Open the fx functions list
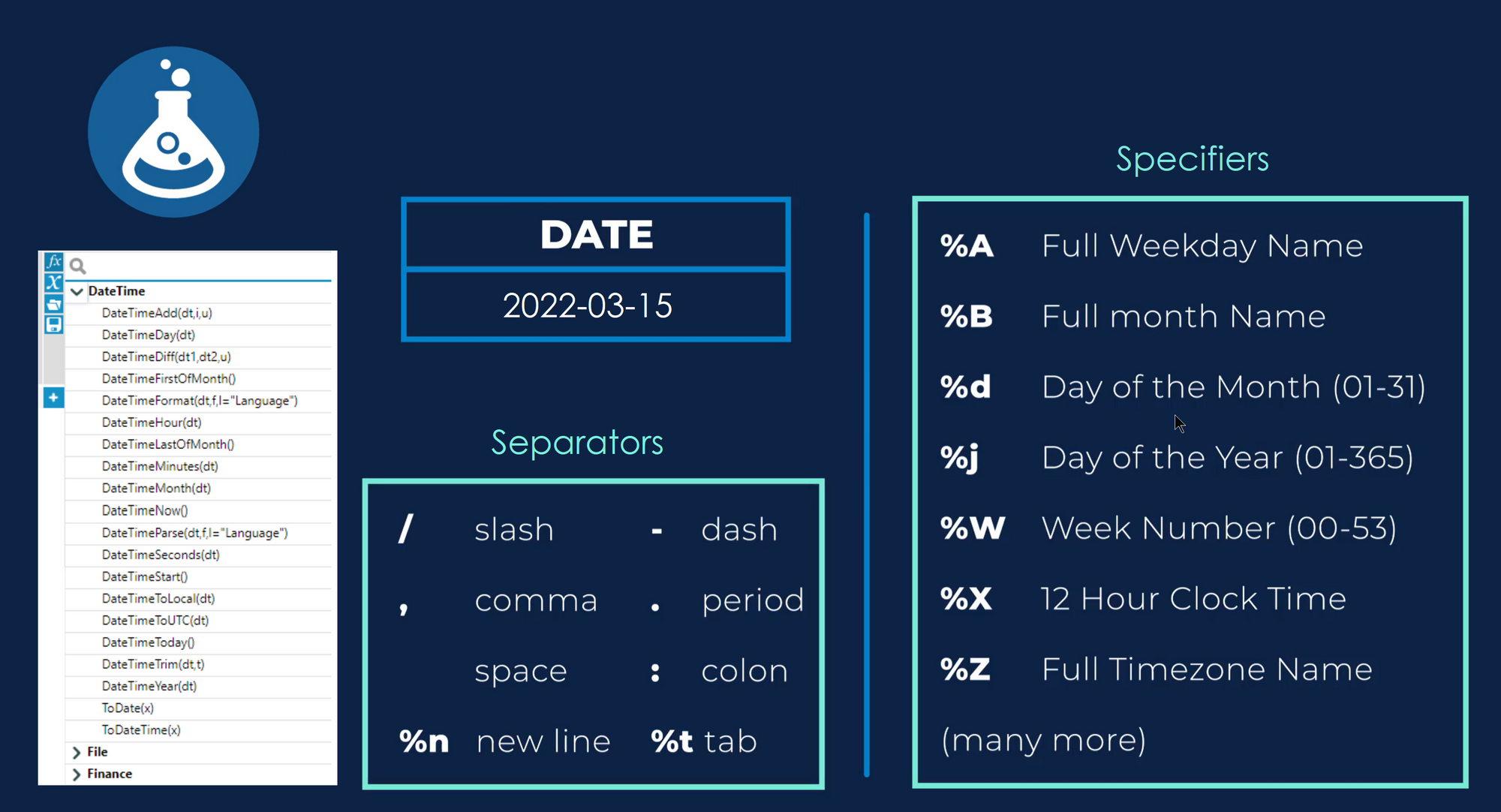The image size is (1501, 812). (53, 261)
